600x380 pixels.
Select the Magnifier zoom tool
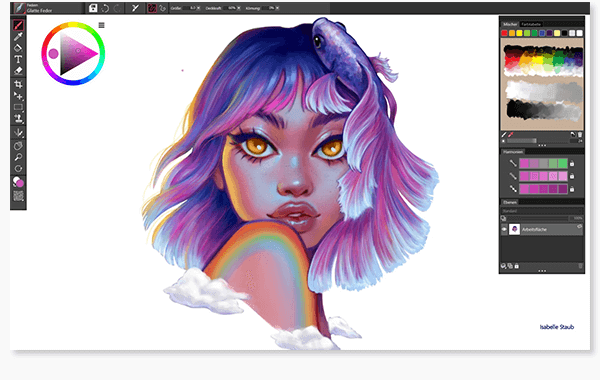click(x=18, y=157)
